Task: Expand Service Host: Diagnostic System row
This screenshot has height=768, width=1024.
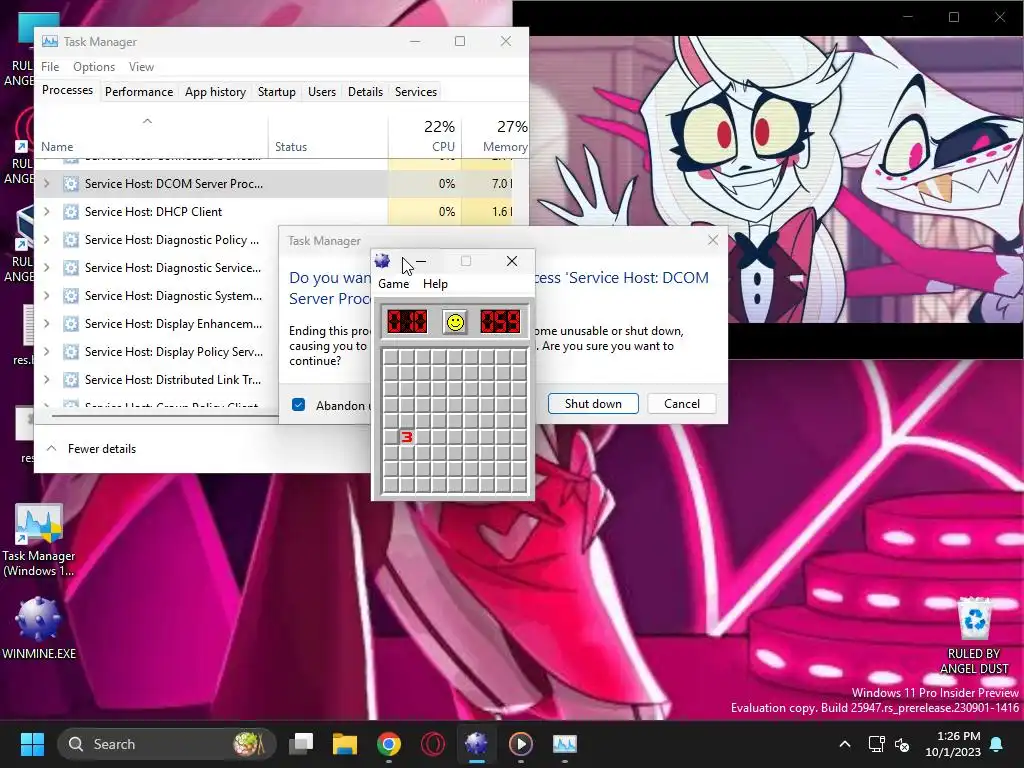Action: [46, 296]
